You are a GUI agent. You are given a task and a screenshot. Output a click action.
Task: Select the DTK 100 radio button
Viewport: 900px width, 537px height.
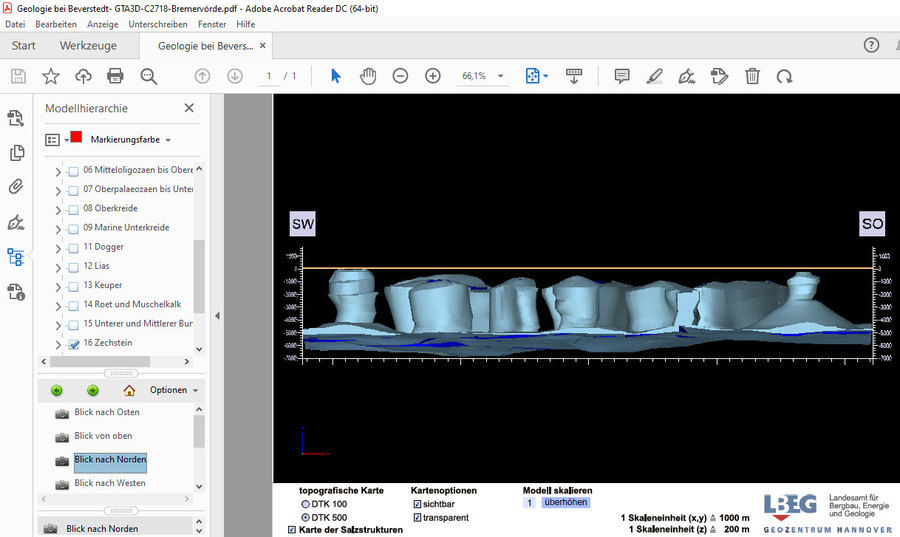306,504
